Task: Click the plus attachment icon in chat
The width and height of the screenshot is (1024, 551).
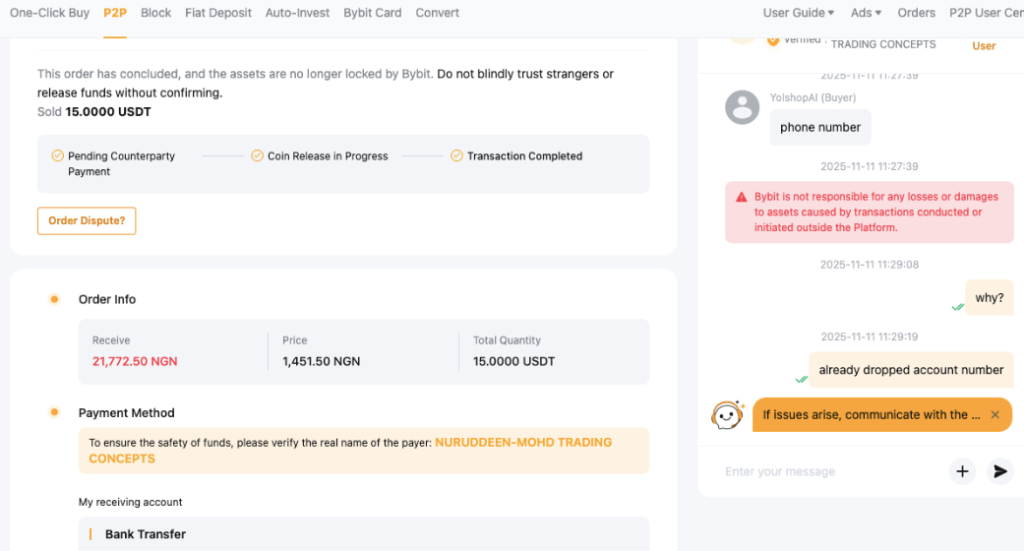Action: coord(962,471)
